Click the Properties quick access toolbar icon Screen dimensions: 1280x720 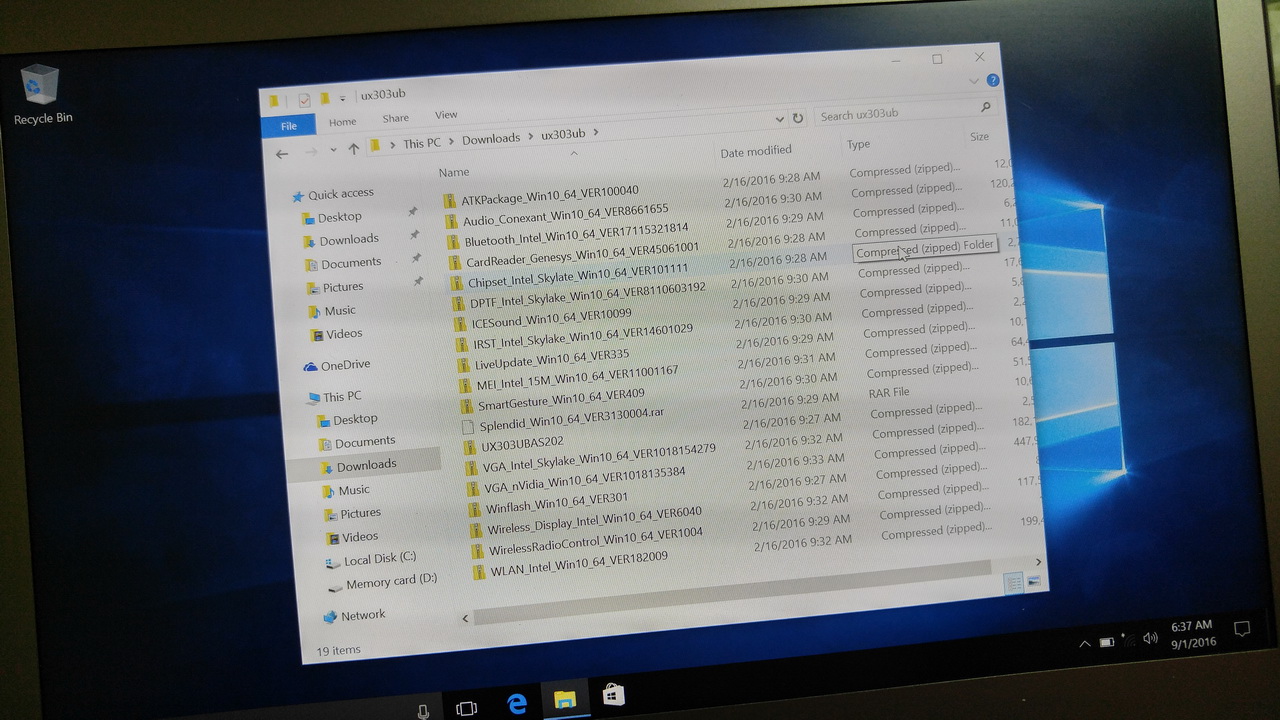[304, 100]
